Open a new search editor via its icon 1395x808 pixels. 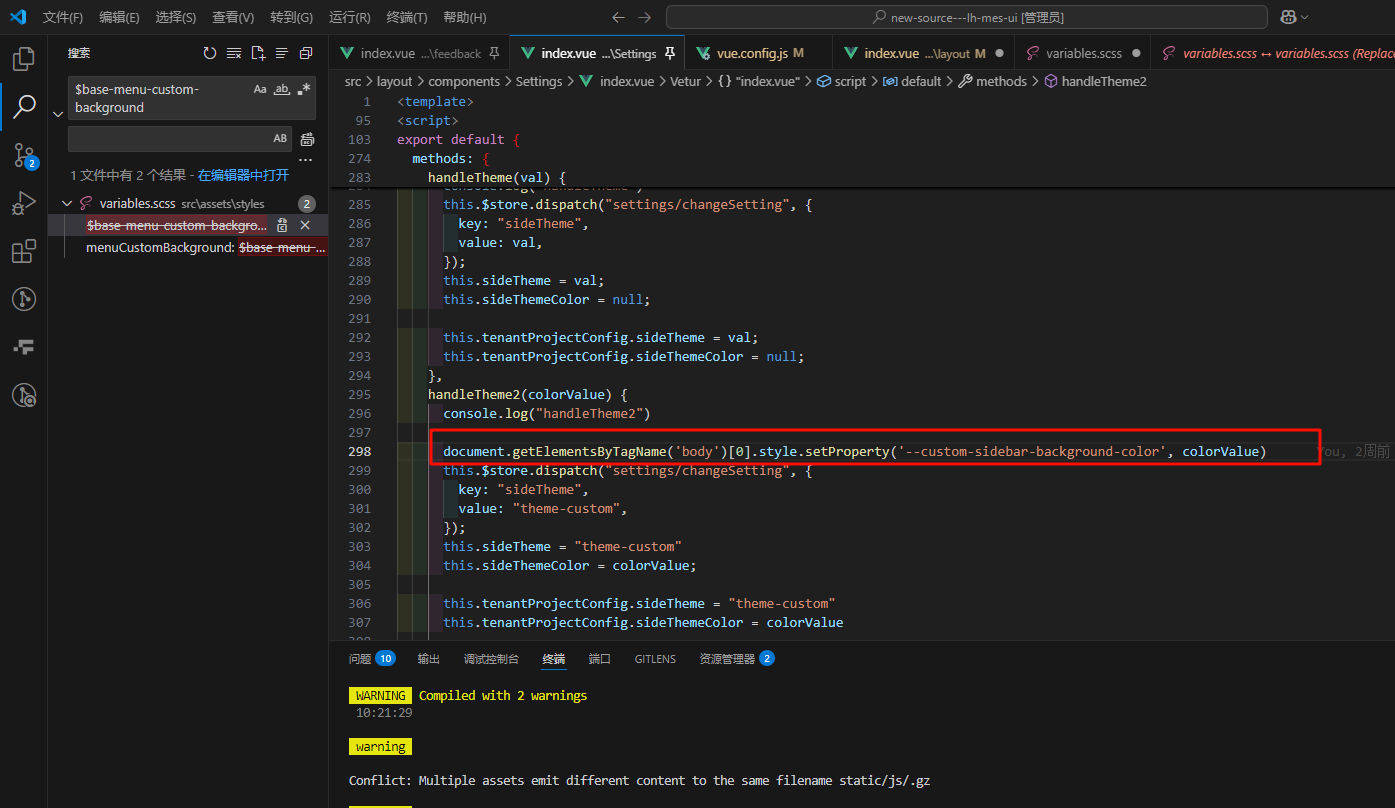coord(258,54)
